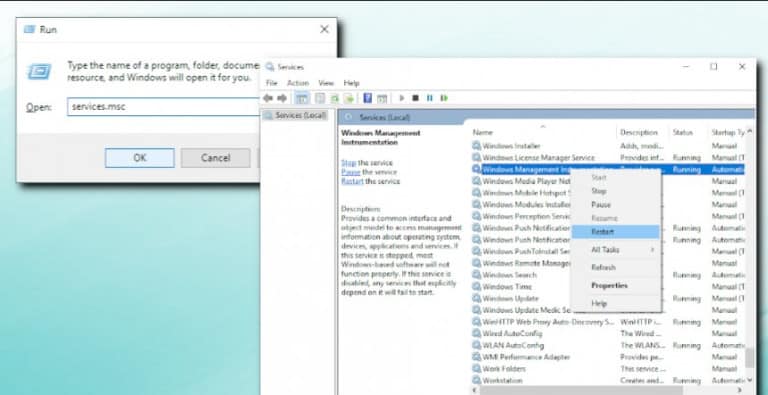The image size is (768, 395).
Task: Click the Stop Service square icon
Action: pos(415,99)
